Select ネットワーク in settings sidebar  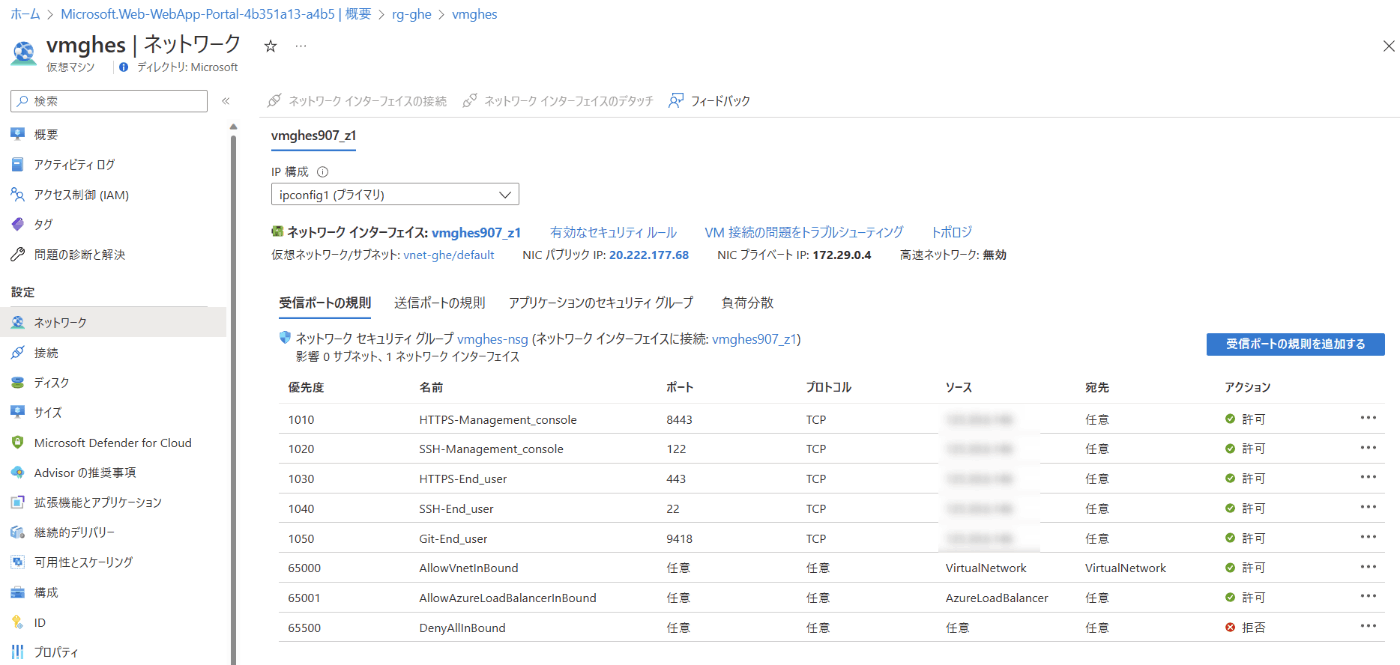(60, 322)
